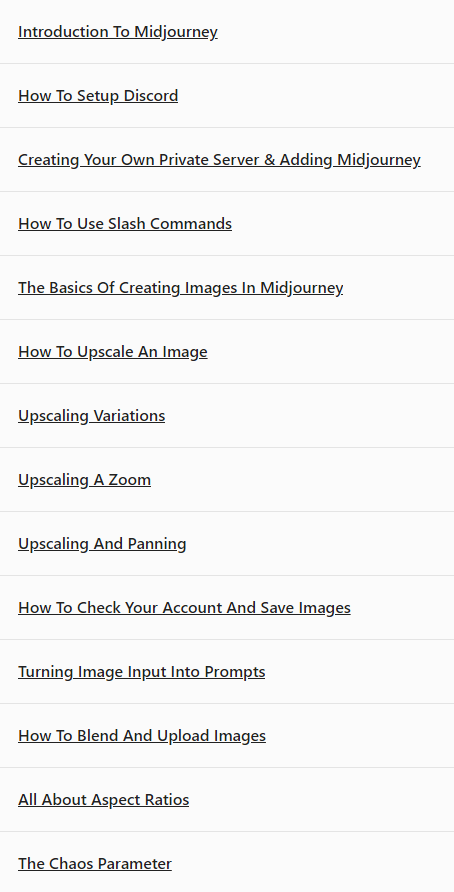
Task: Open Upscaling And Panning link
Action: tap(102, 544)
